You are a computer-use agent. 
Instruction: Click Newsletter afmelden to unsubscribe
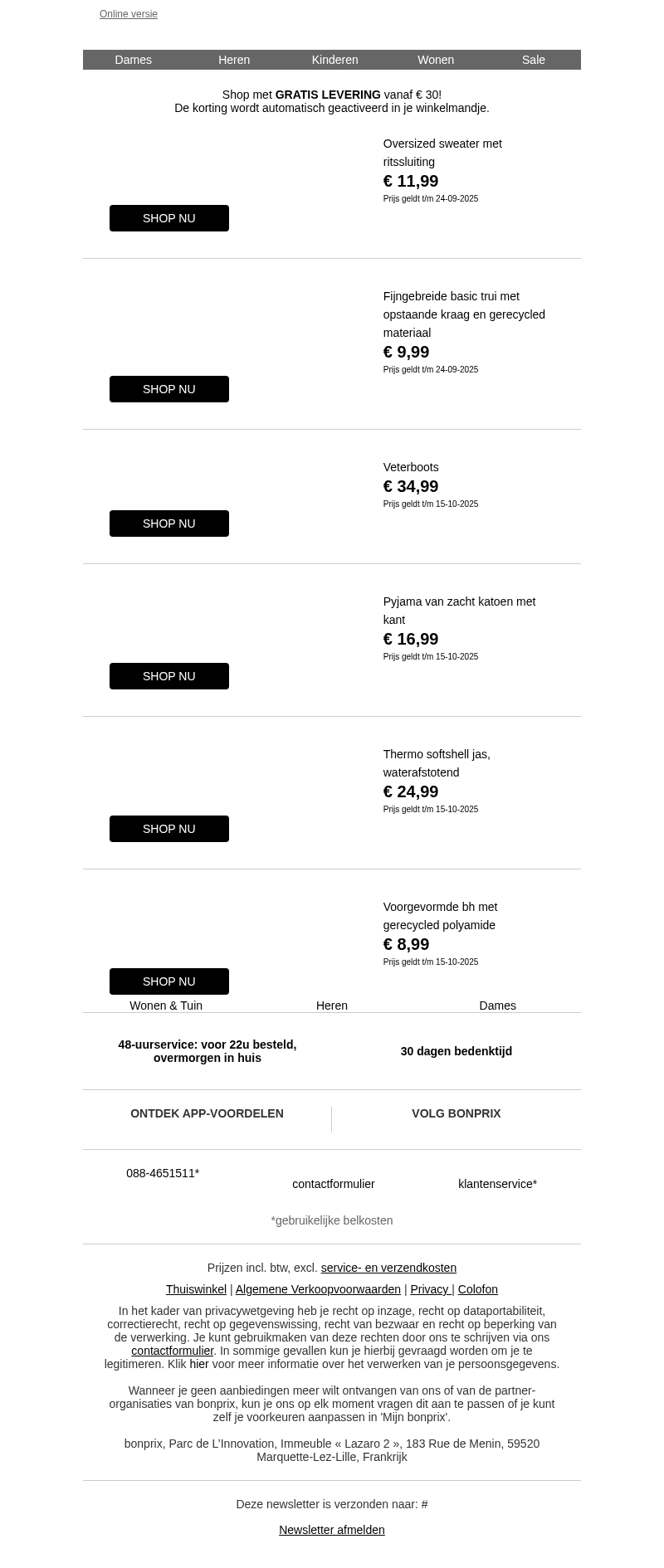click(332, 1530)
